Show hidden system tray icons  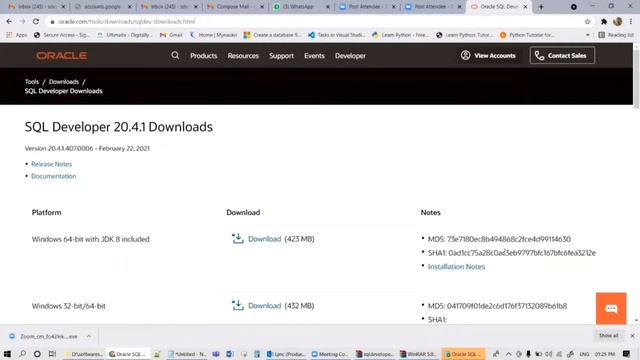[x=508, y=354]
